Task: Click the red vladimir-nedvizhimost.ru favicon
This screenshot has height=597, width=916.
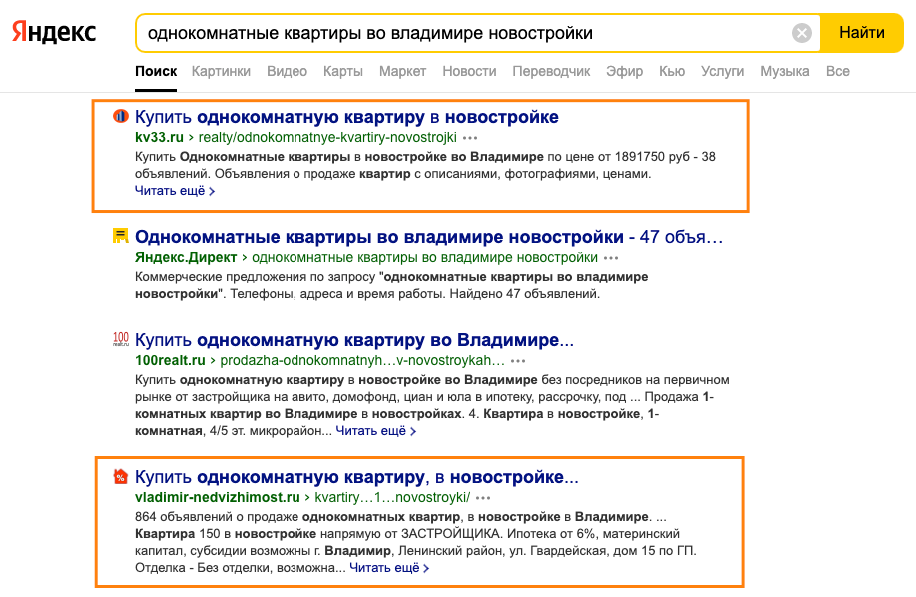Action: (121, 477)
